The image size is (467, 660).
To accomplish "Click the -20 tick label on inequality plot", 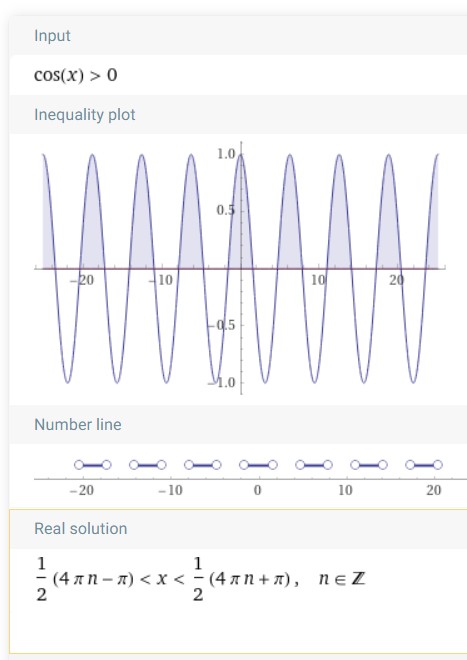I will point(82,280).
